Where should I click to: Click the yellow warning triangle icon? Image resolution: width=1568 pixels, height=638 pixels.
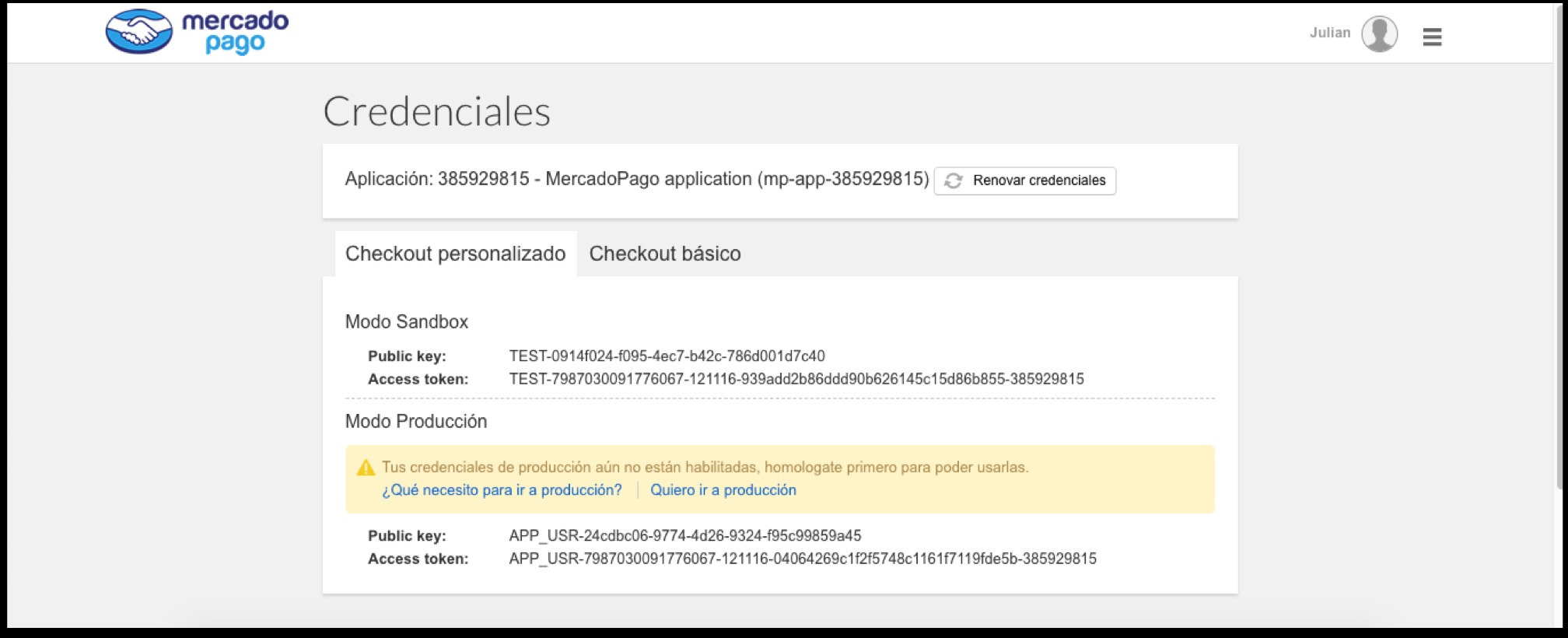[x=366, y=468]
